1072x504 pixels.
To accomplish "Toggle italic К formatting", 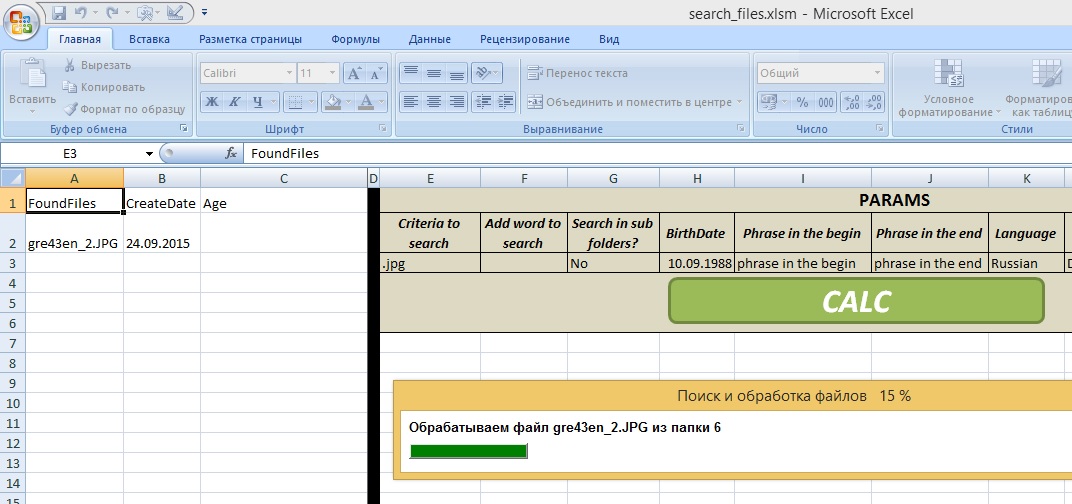I will [x=234, y=102].
